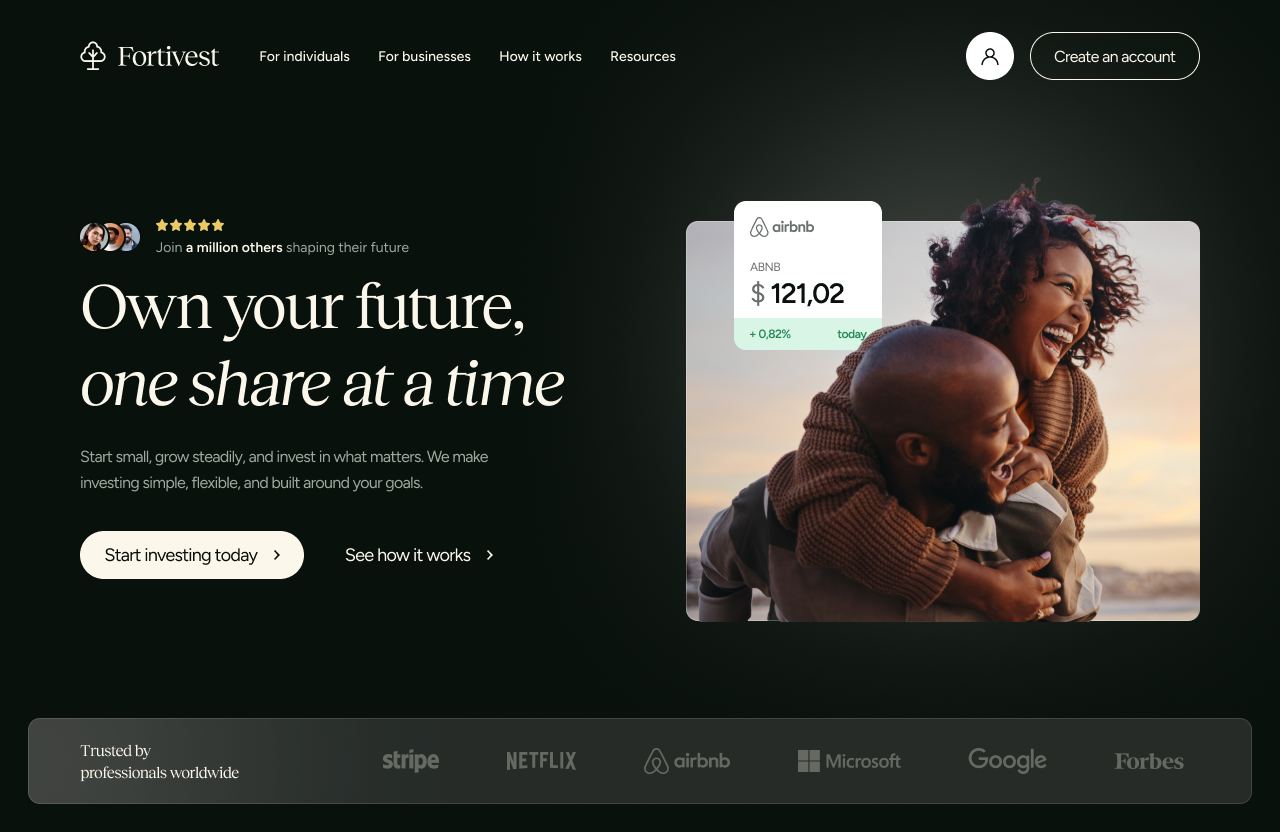
Task: Click the Airbnb logo in trusted bar
Action: (687, 761)
